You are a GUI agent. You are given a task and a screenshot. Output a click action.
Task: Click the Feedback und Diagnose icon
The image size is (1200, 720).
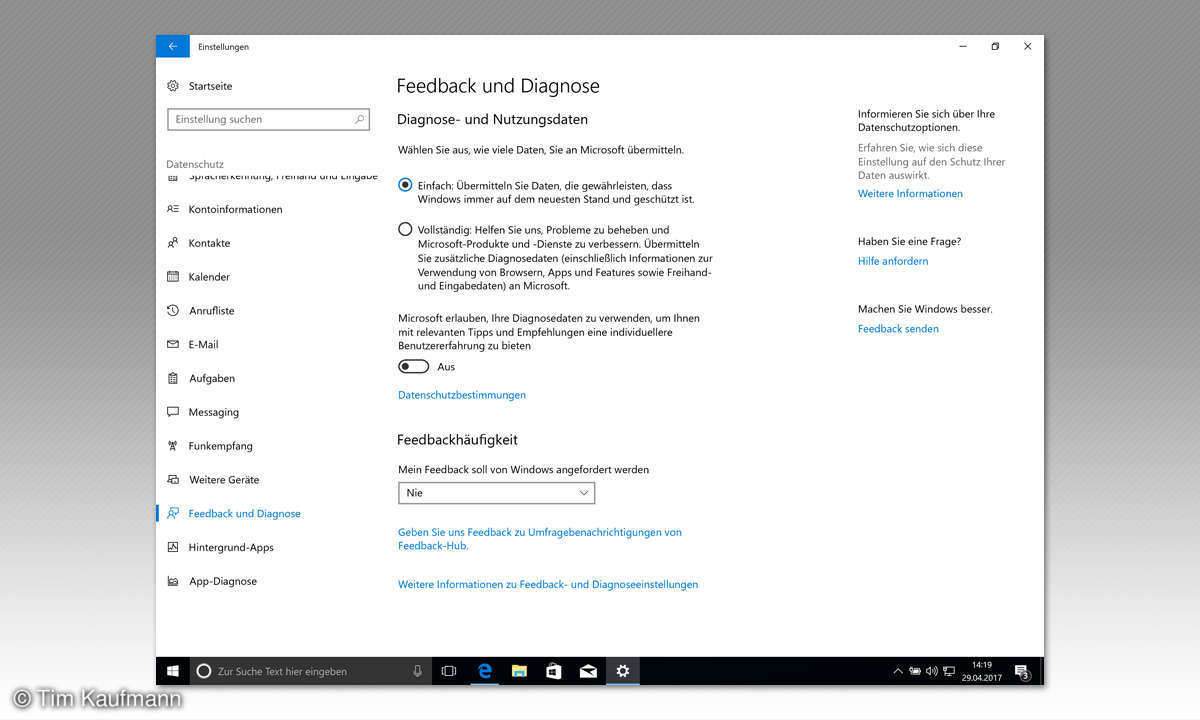click(173, 513)
